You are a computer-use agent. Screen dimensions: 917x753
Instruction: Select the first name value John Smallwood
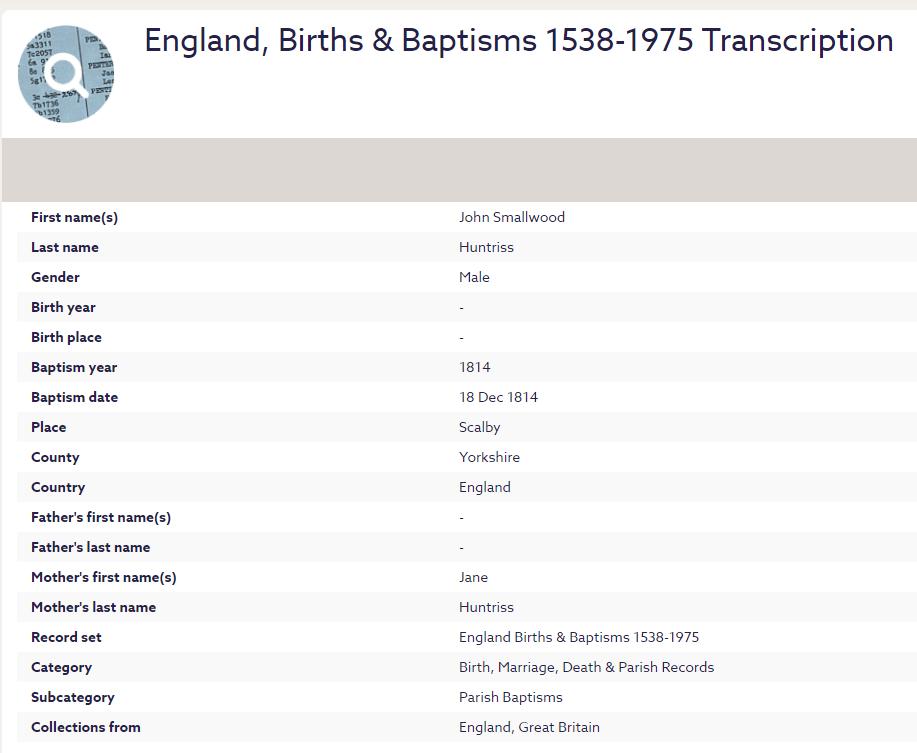coord(511,217)
